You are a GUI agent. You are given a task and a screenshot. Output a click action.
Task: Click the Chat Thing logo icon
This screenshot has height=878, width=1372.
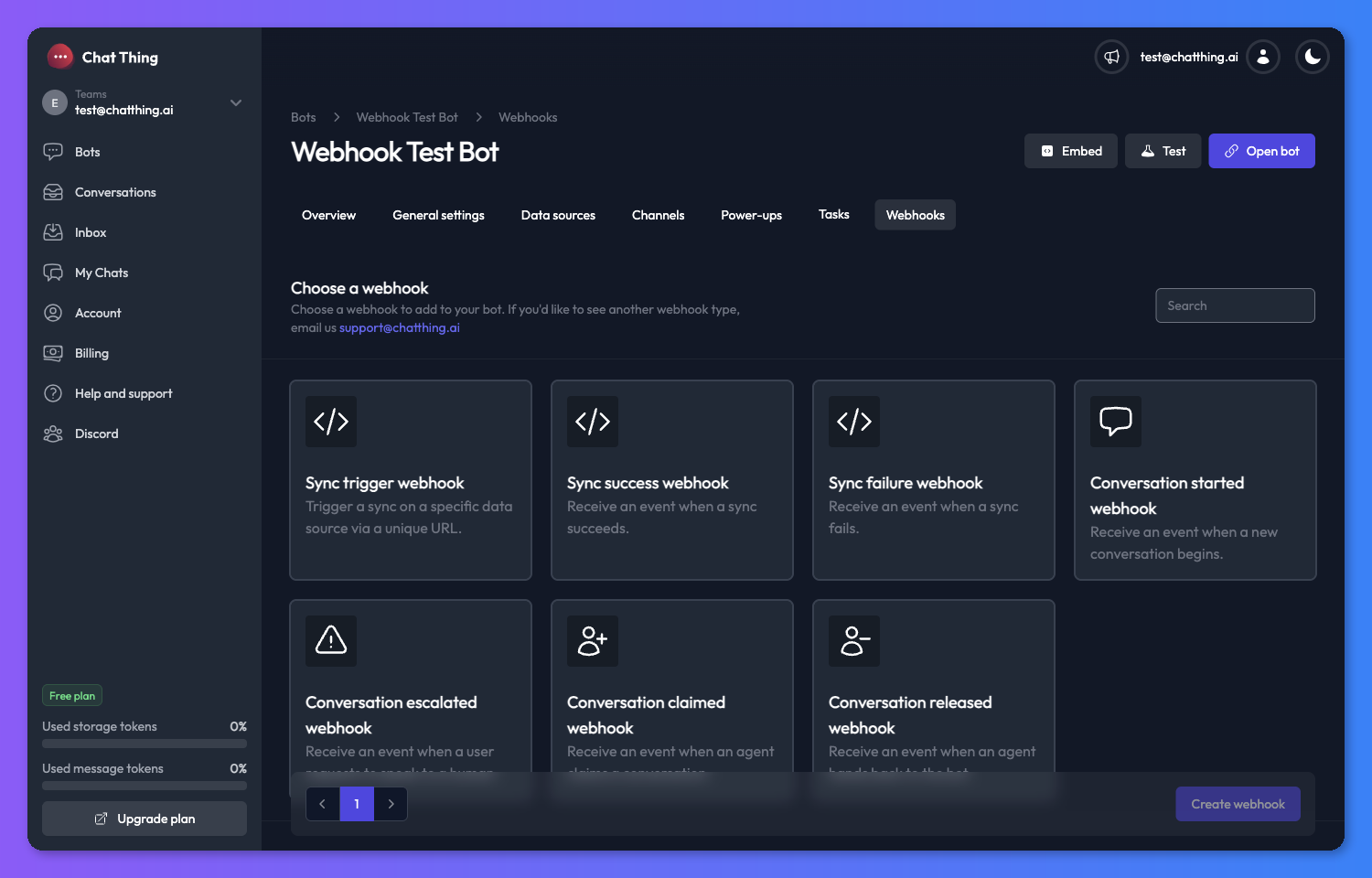click(x=60, y=57)
